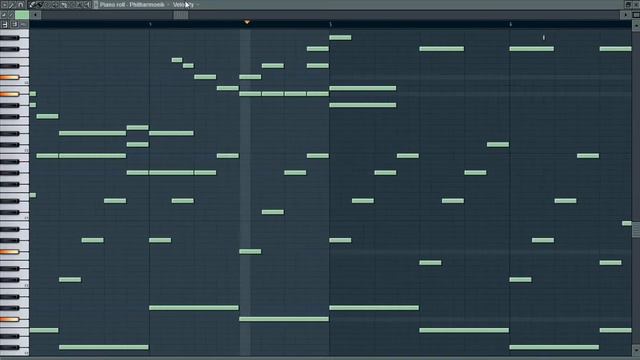This screenshot has width=640, height=360.
Task: Open the piano roll tools wrench menu
Action: tap(12, 5)
